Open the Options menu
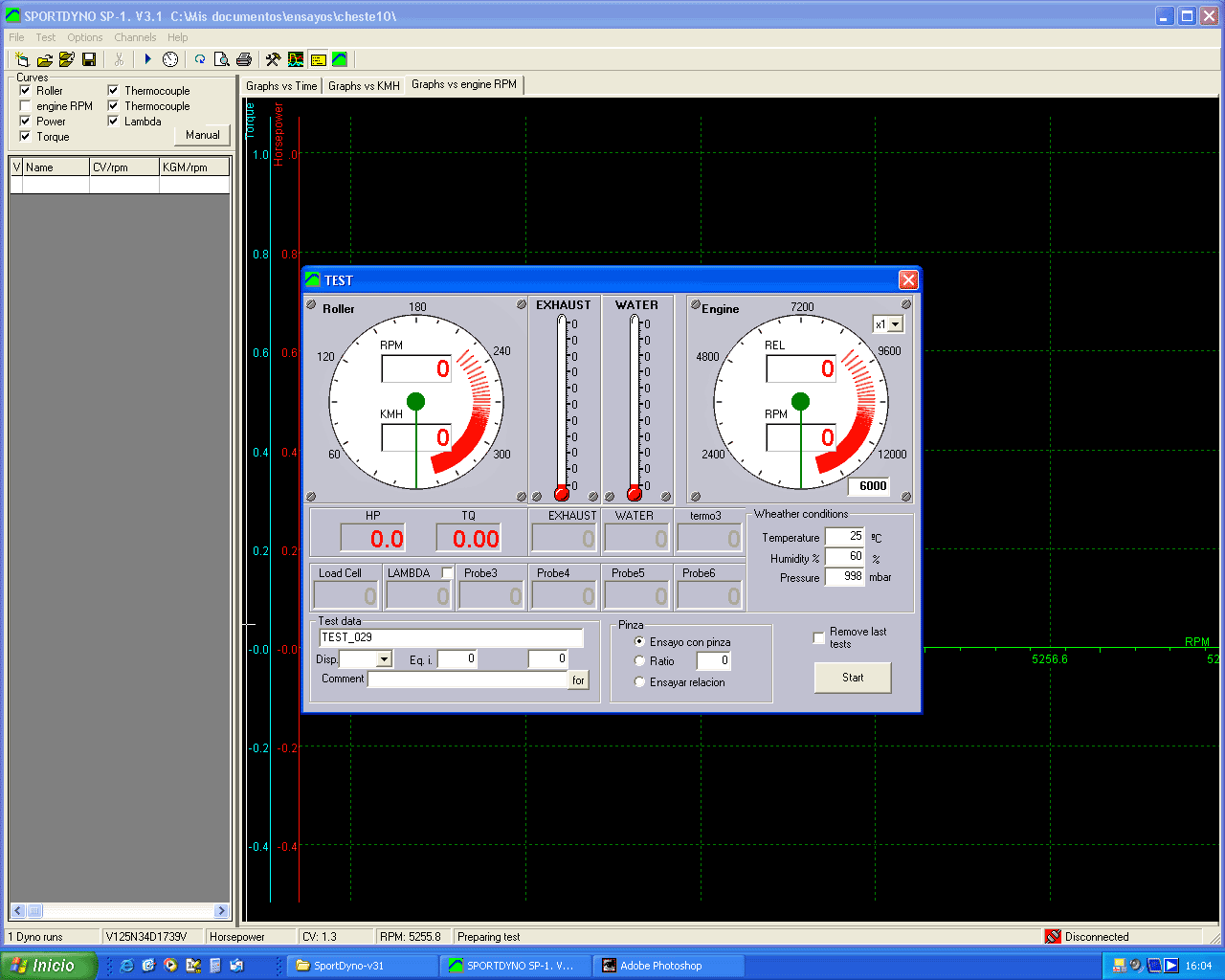 coord(85,37)
